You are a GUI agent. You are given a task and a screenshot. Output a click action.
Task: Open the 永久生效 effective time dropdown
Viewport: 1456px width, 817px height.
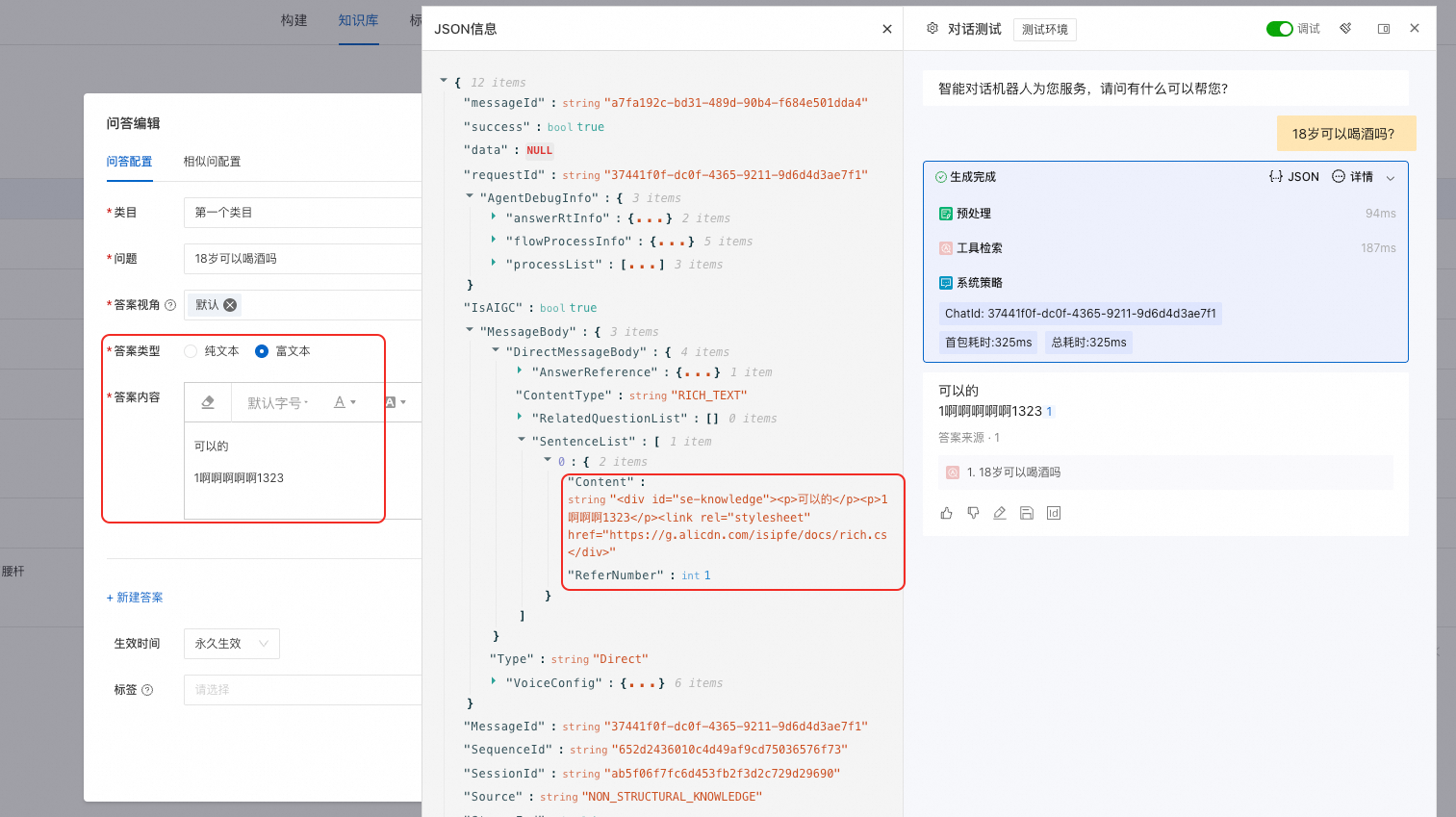click(232, 644)
